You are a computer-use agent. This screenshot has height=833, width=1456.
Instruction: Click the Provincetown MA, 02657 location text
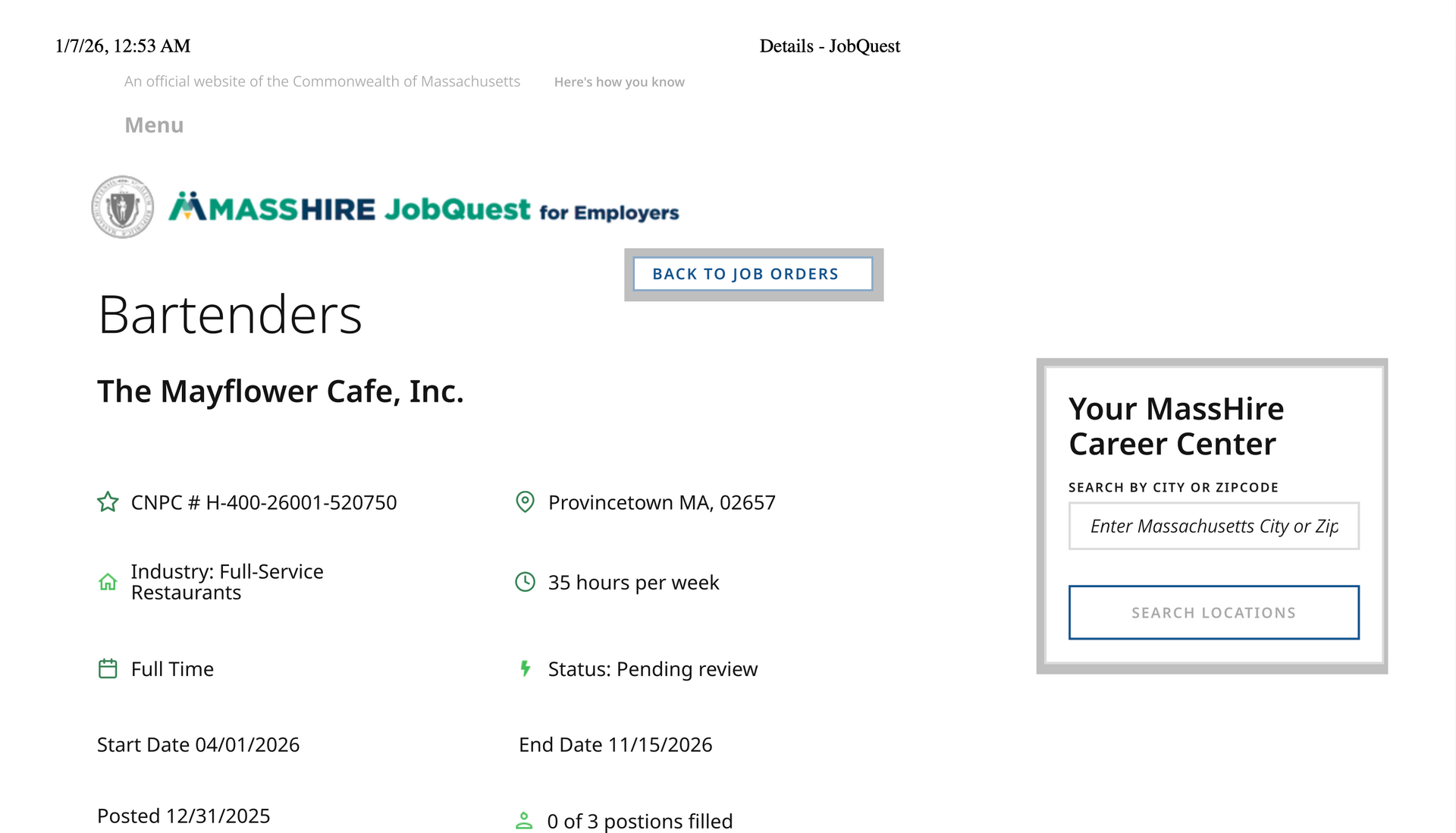point(661,502)
